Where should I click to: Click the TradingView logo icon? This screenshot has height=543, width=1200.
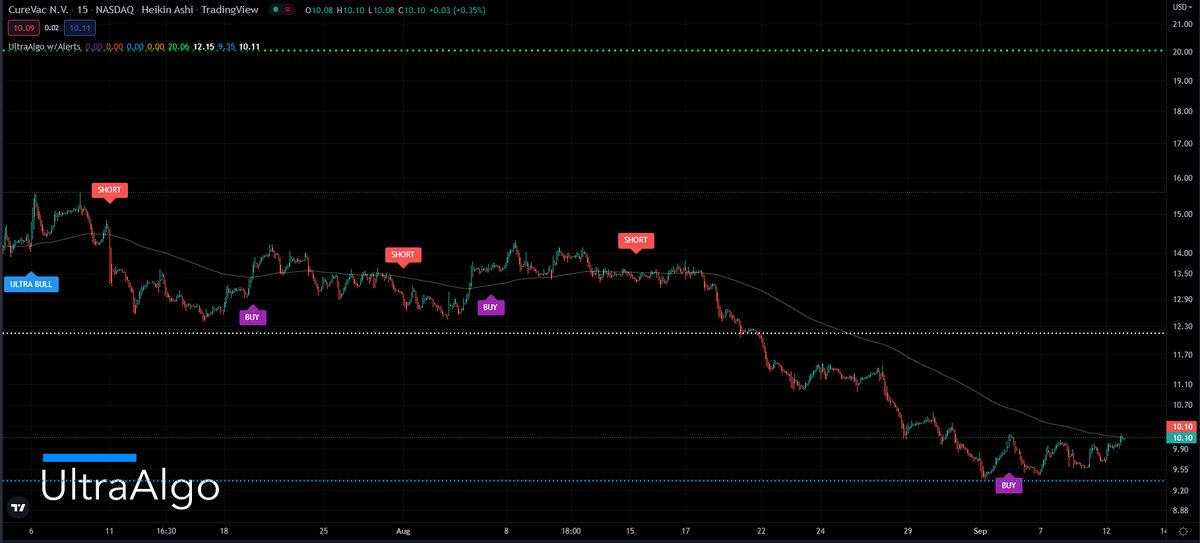[17, 508]
